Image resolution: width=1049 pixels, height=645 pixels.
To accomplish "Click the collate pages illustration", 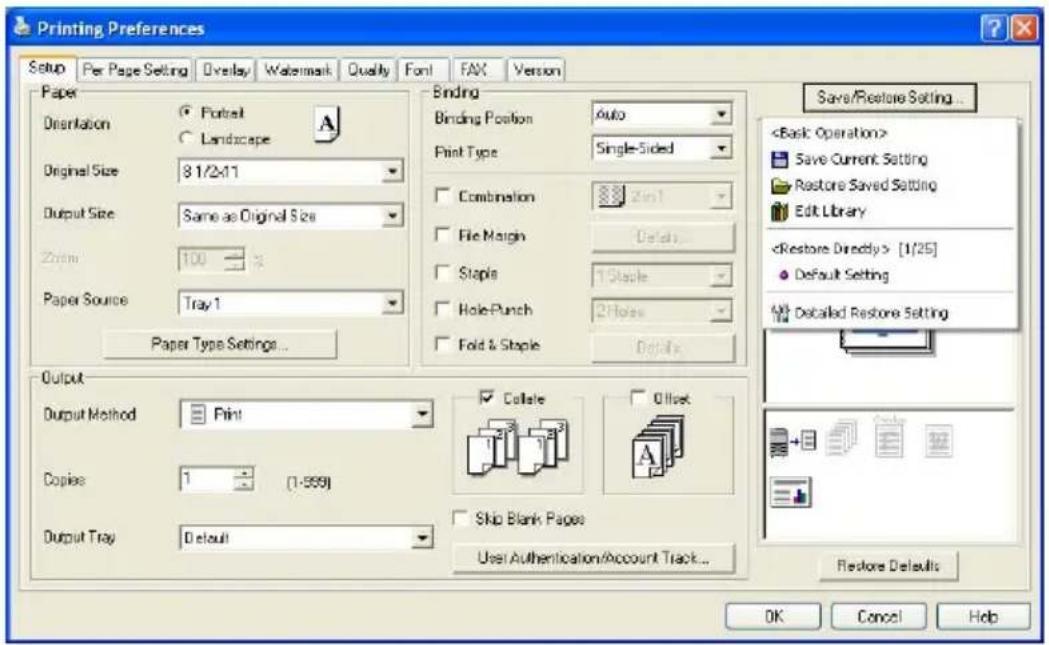I will pyautogui.click(x=518, y=446).
